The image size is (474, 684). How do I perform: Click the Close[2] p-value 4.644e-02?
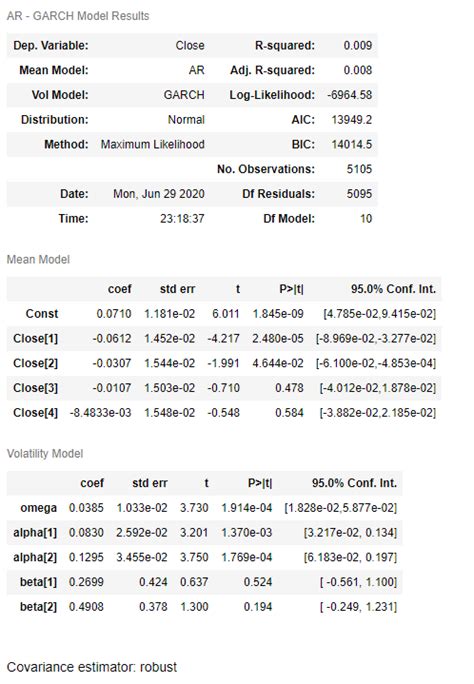click(278, 363)
